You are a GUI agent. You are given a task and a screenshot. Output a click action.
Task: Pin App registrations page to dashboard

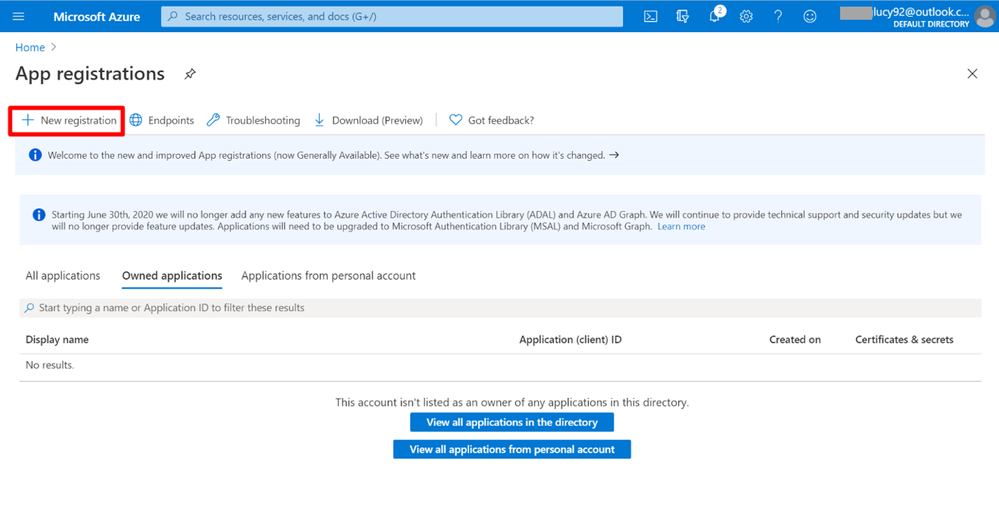(x=190, y=74)
